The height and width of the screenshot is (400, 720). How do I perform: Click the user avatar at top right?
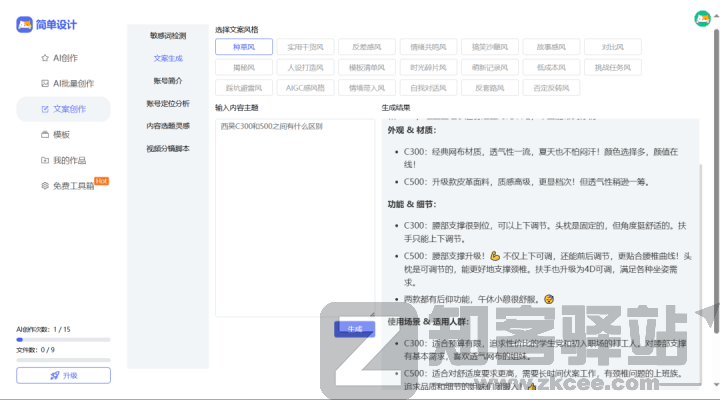coord(702,18)
